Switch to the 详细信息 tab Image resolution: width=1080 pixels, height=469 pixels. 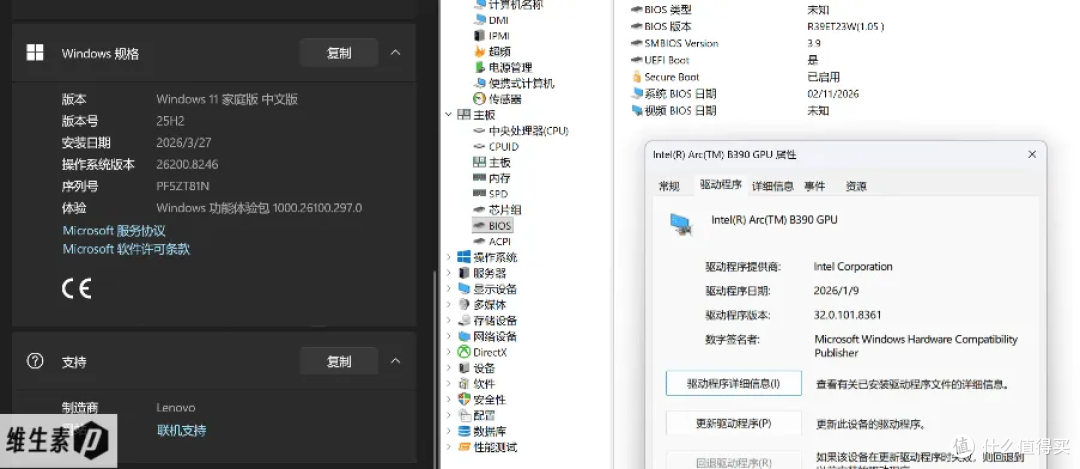pyautogui.click(x=772, y=186)
